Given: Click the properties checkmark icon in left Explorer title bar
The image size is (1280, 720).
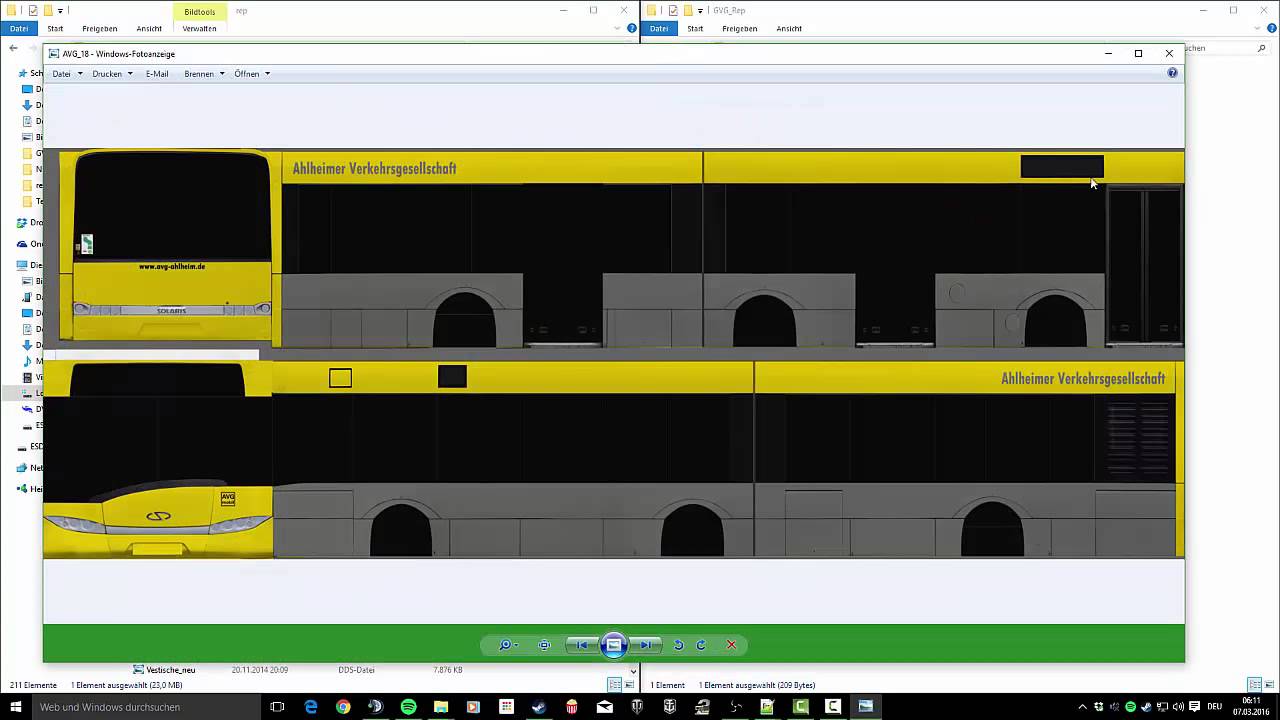Looking at the screenshot, I should click(x=33, y=11).
